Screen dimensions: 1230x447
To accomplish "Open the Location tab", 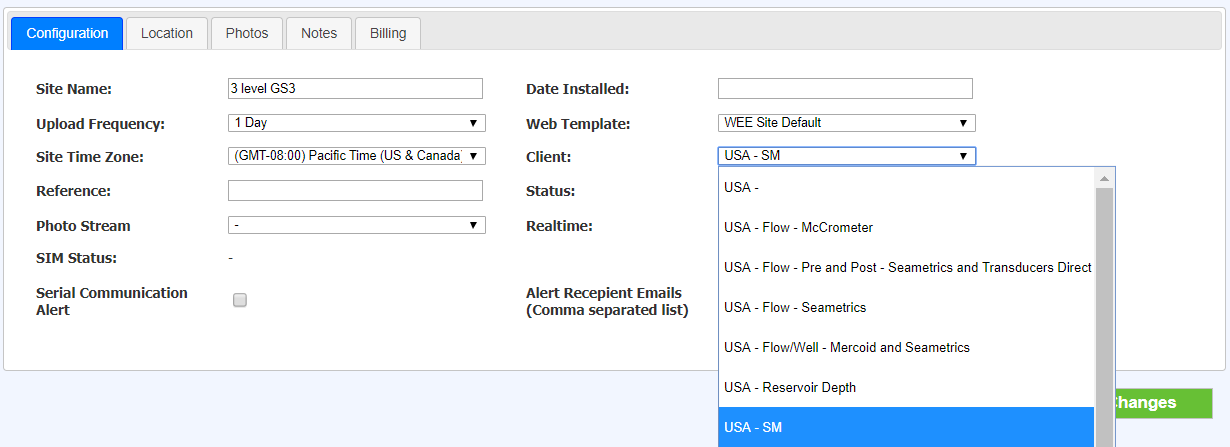I will (x=166, y=33).
